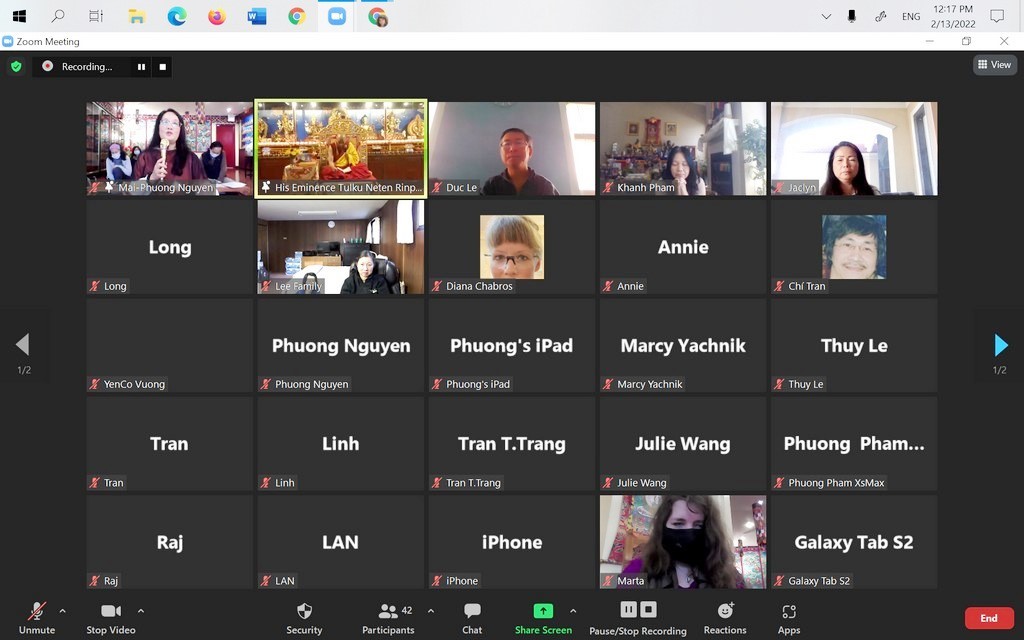Stop the recording in the top indicator

(x=163, y=67)
